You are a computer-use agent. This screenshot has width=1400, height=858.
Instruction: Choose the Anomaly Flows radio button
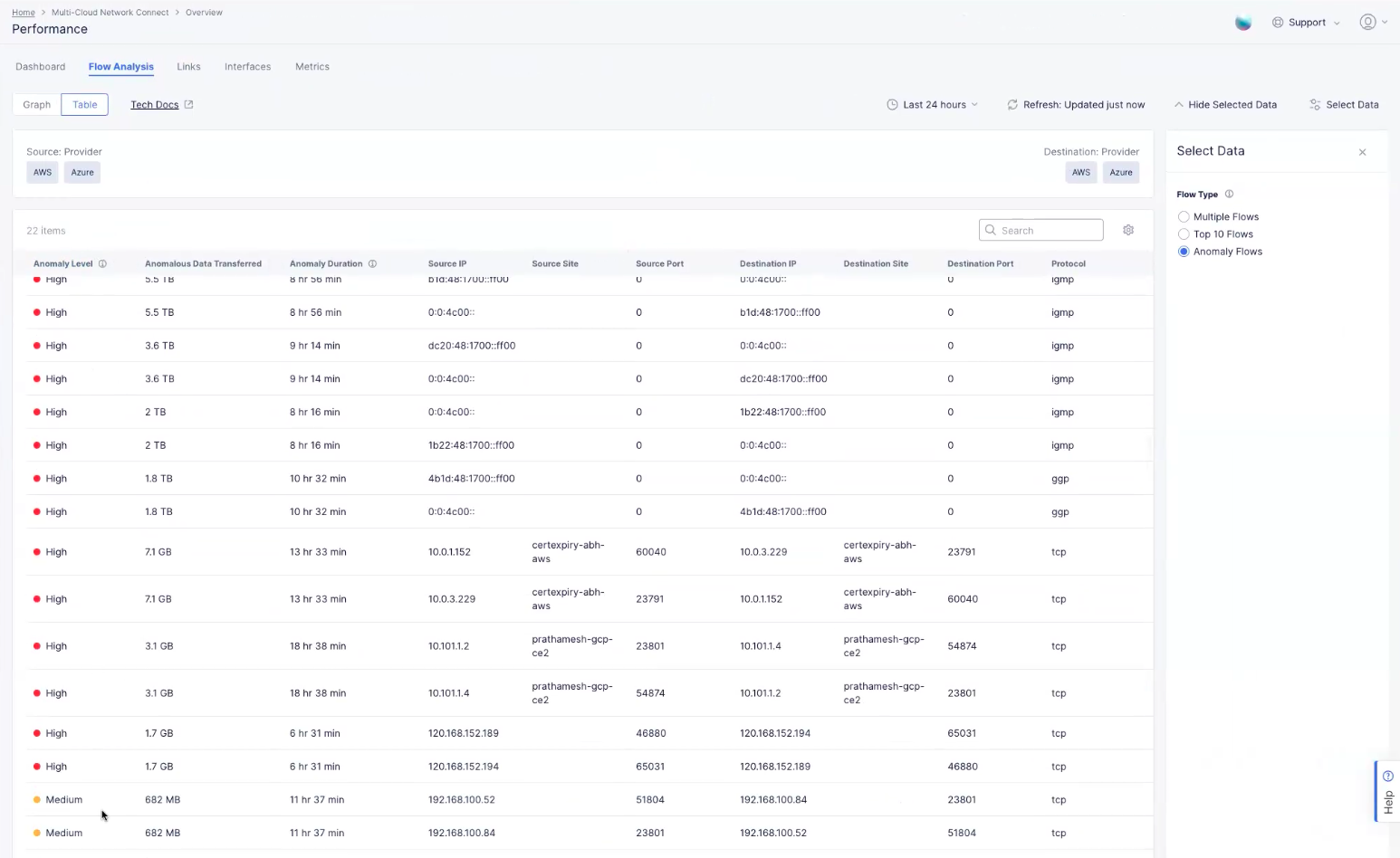tap(1184, 252)
